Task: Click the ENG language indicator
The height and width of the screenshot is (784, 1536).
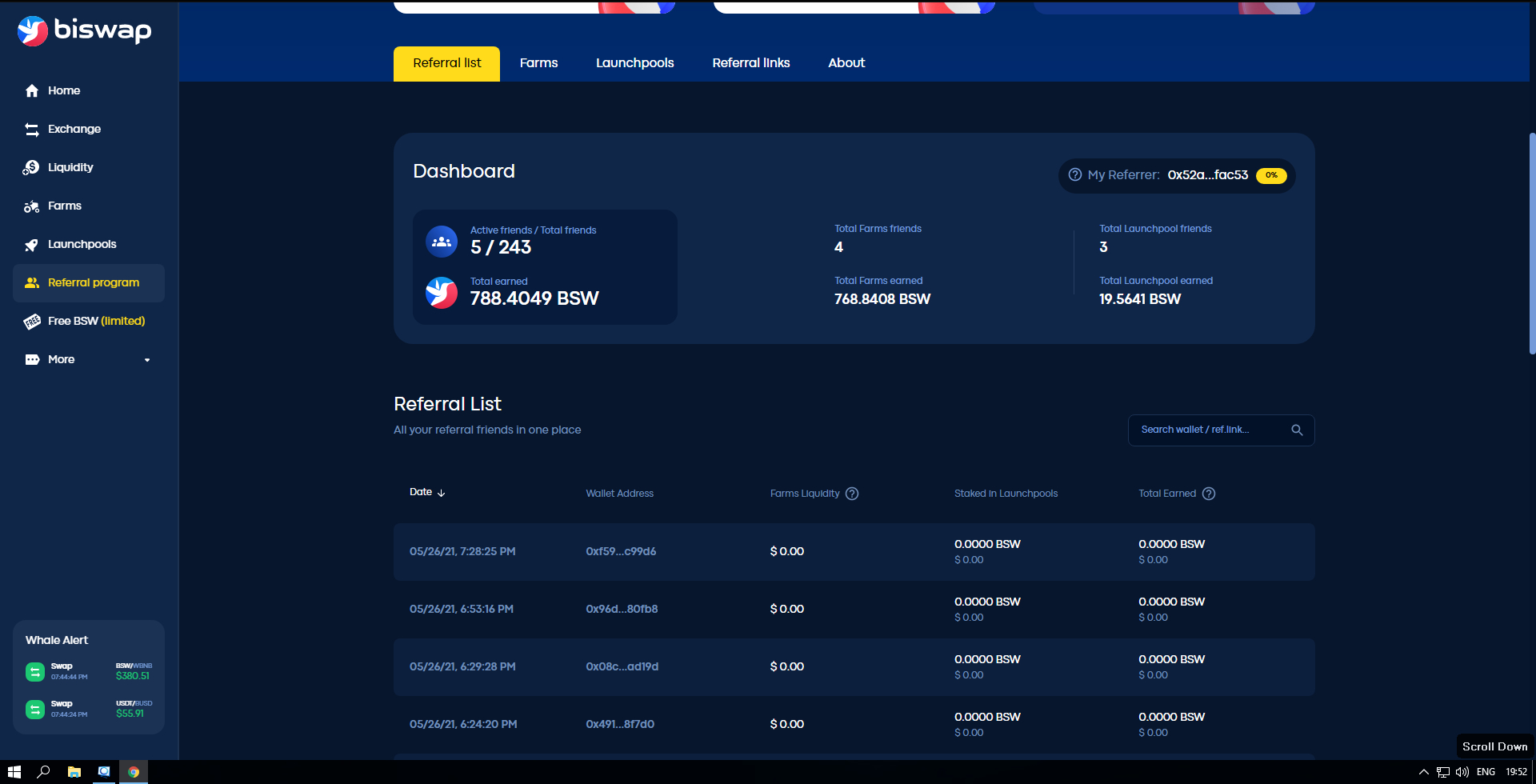Action: (1486, 772)
